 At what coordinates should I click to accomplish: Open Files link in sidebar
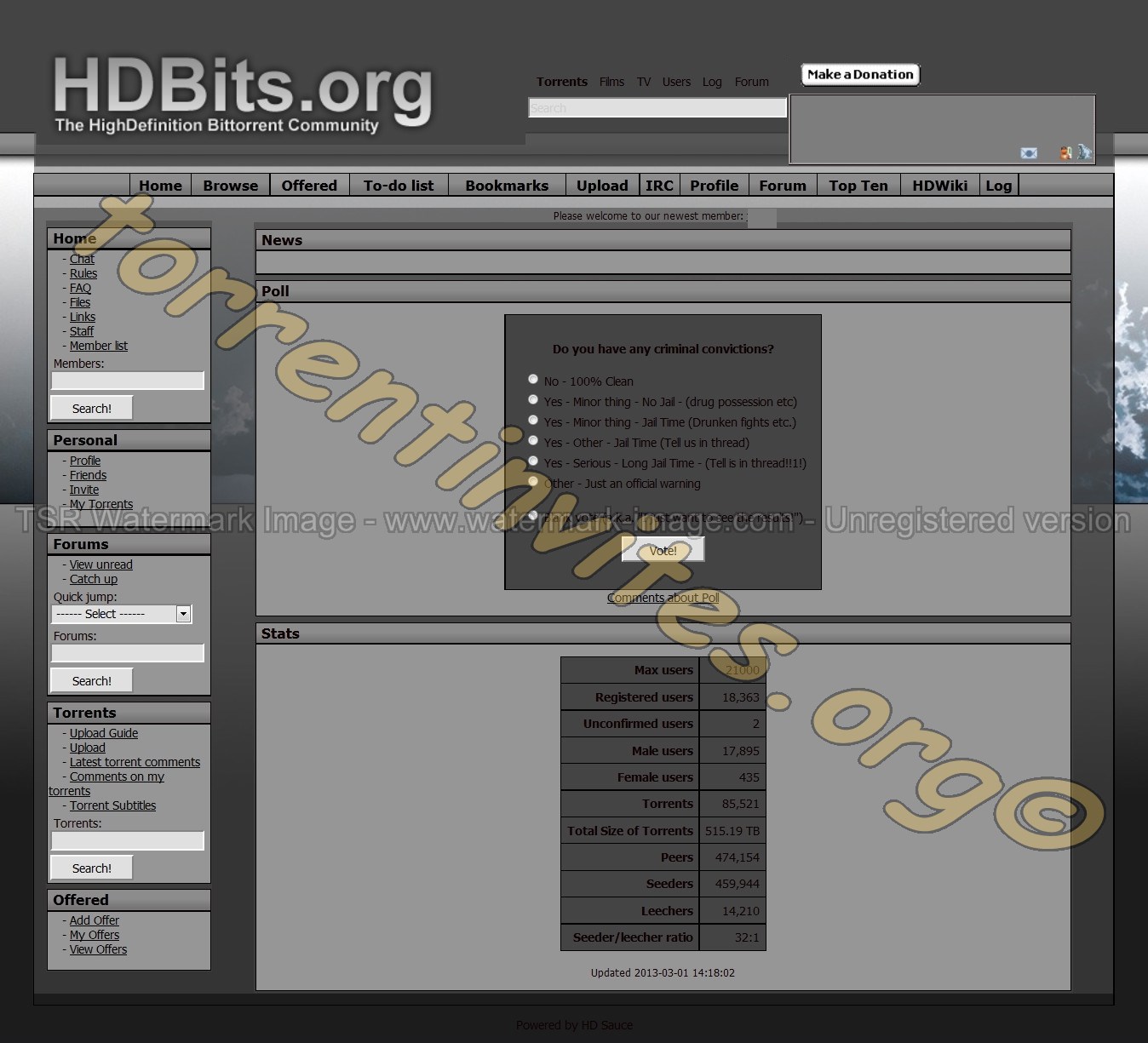pyautogui.click(x=80, y=302)
